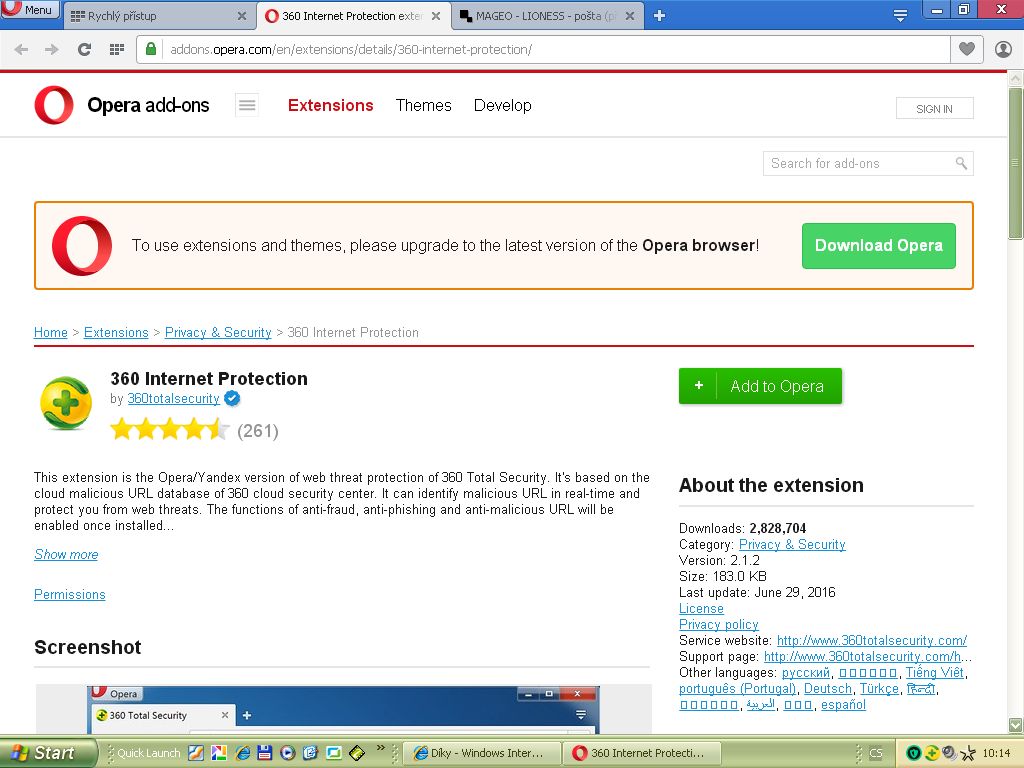The height and width of the screenshot is (768, 1024).
Task: Click the CS language indicator
Action: [x=876, y=753]
